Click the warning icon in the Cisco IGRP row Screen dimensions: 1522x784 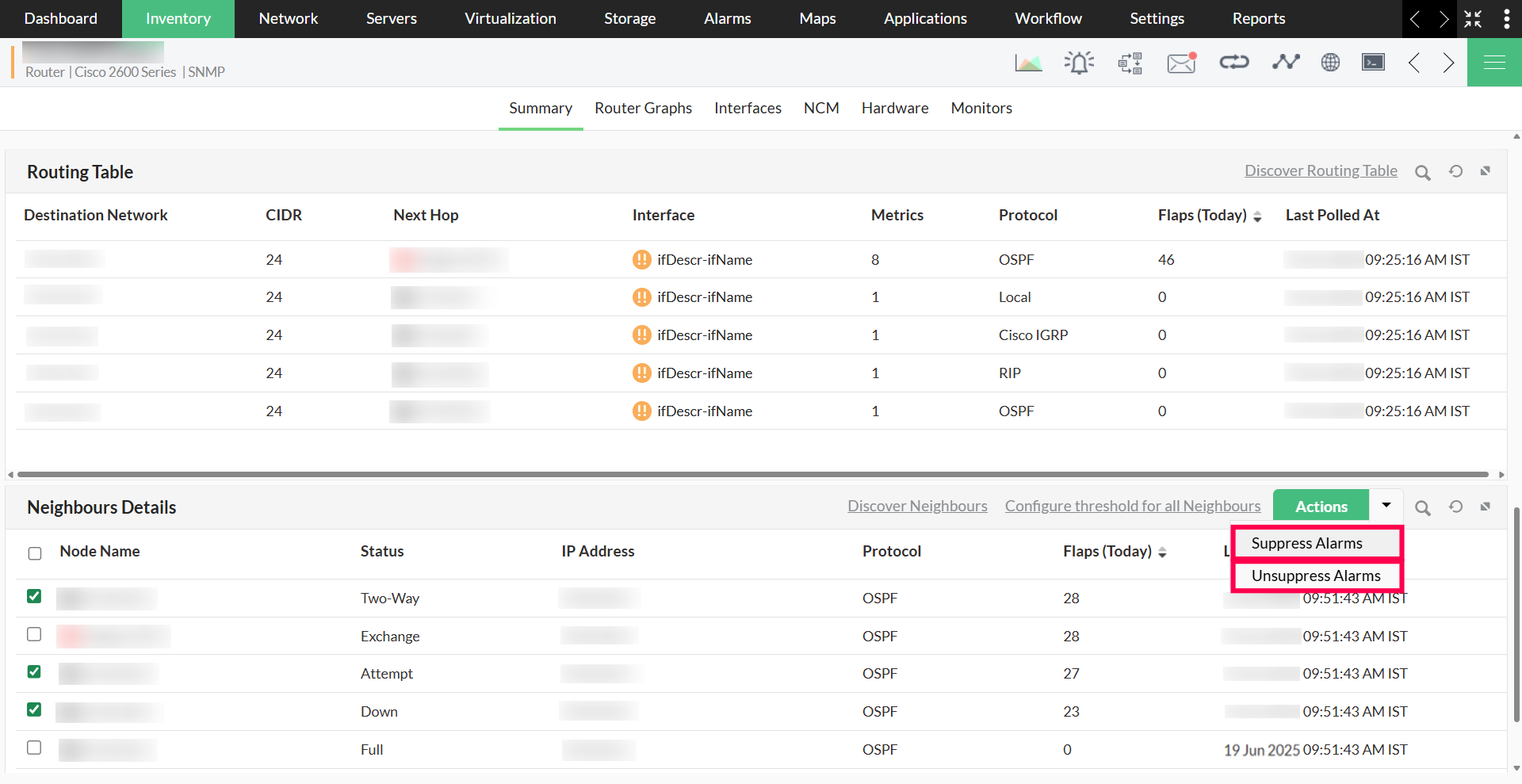[642, 335]
